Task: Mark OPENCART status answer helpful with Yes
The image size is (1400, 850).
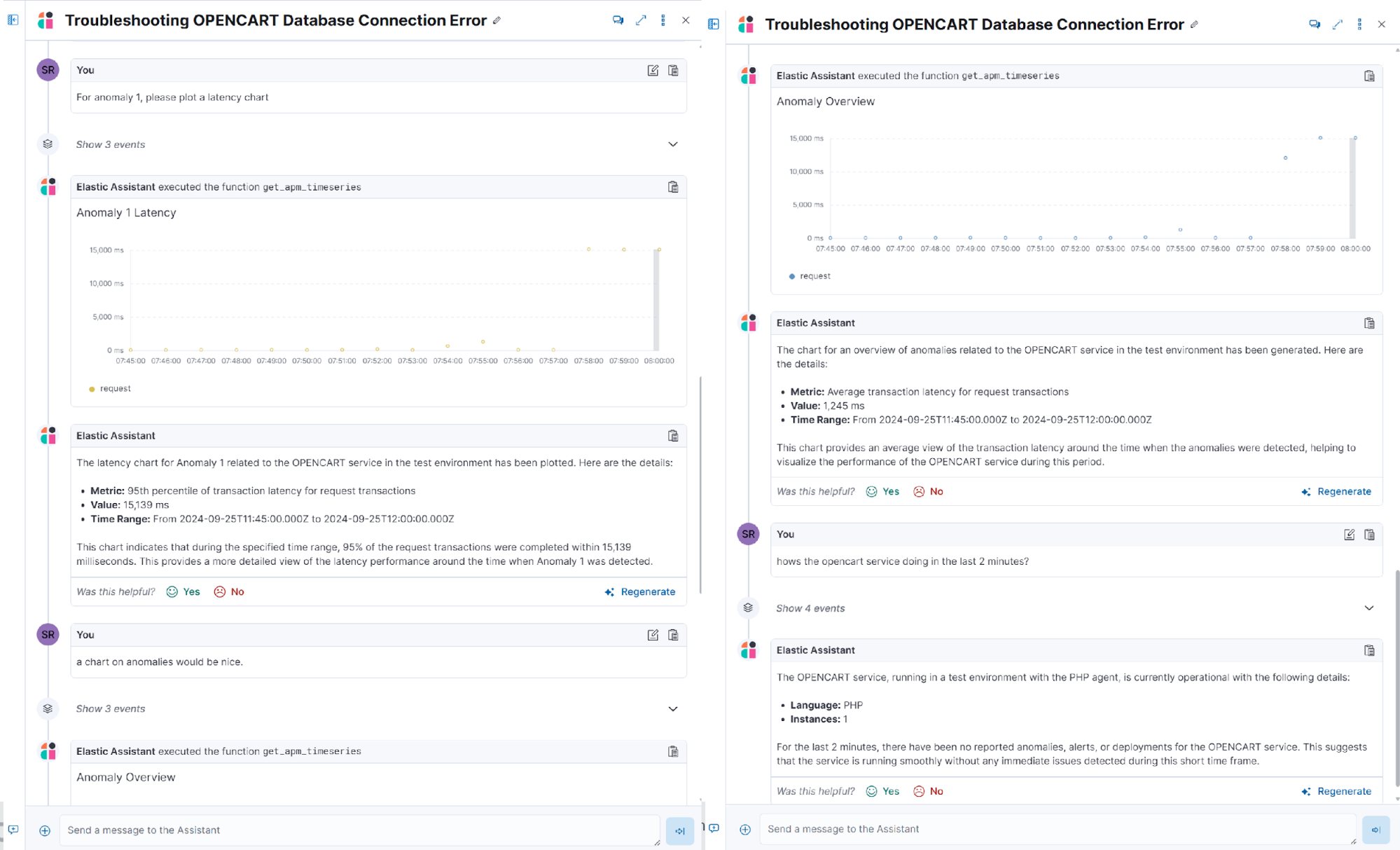Action: click(x=883, y=792)
